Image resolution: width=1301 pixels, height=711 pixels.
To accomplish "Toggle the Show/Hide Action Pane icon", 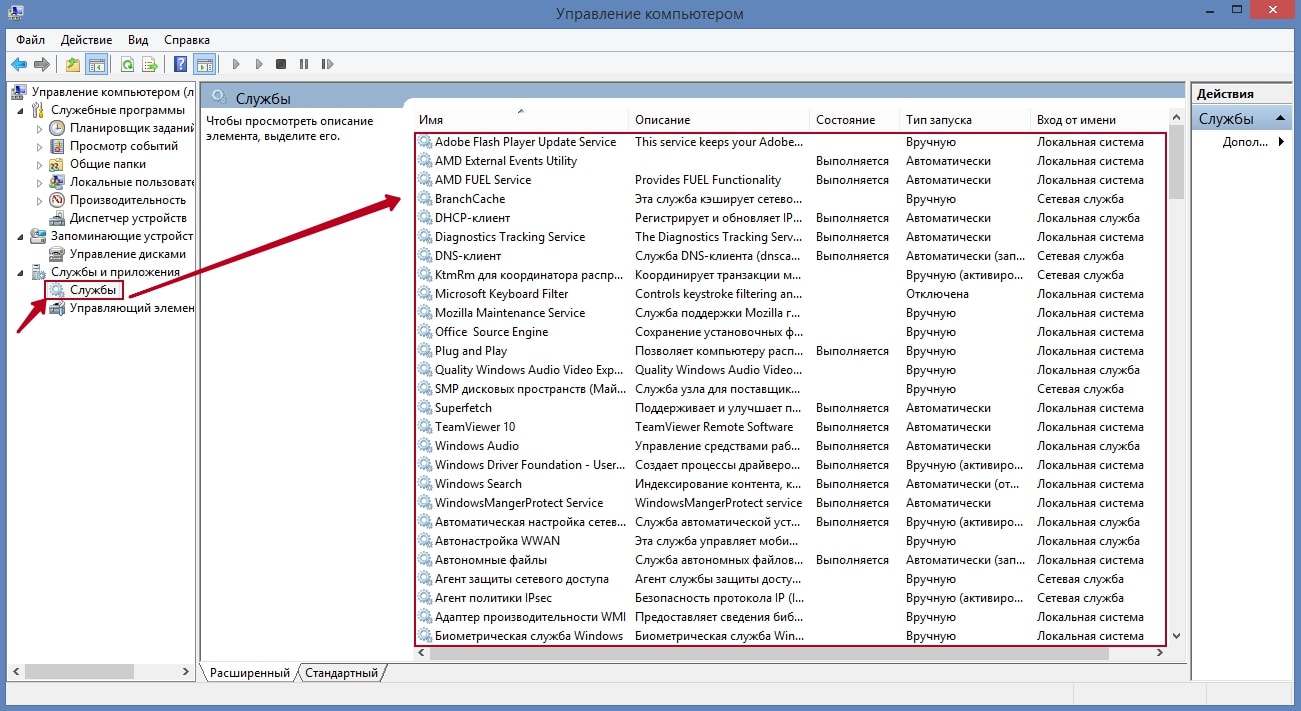I will tap(204, 65).
